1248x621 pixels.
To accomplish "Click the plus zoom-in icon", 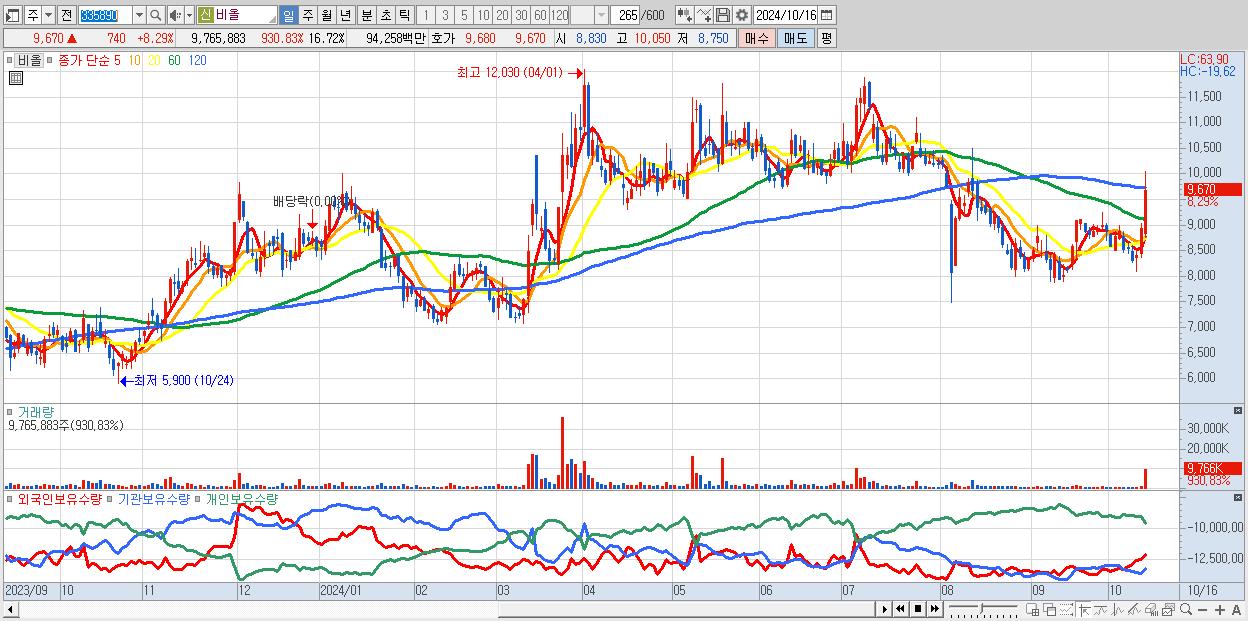I will (1220, 610).
